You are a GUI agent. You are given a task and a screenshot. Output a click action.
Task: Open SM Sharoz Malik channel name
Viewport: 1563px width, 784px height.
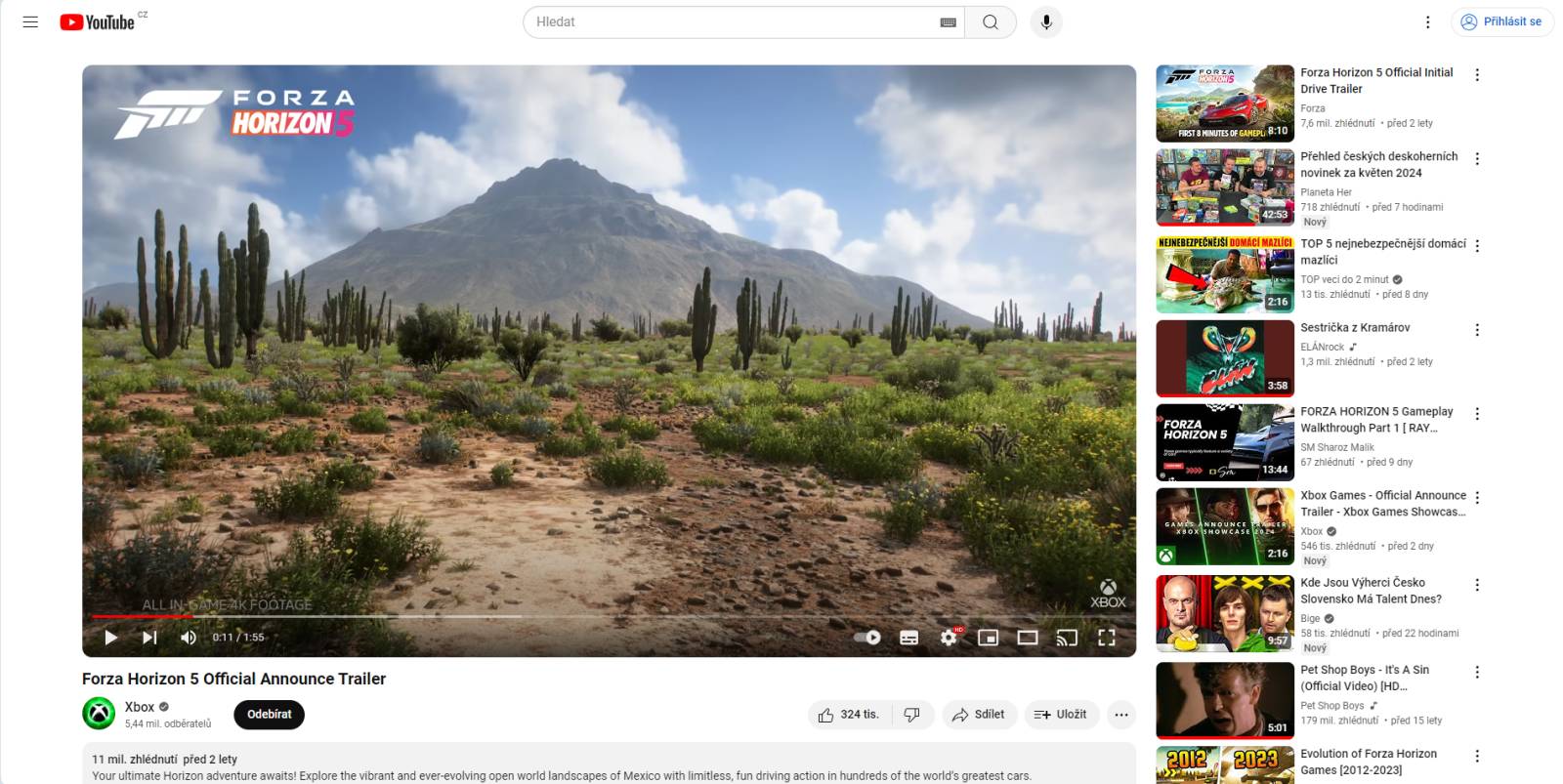click(x=1336, y=447)
